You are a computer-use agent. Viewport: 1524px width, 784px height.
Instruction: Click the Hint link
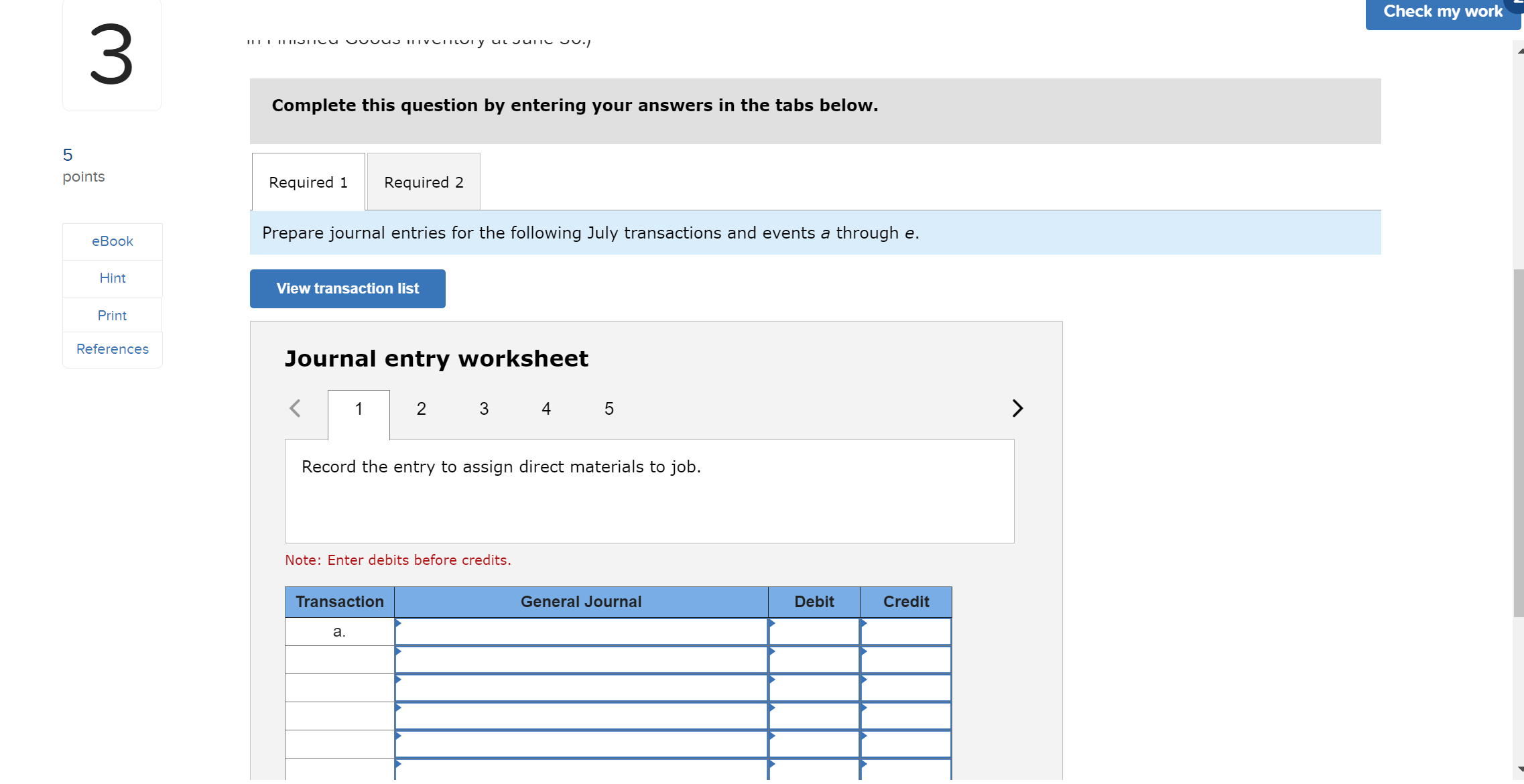pos(113,277)
